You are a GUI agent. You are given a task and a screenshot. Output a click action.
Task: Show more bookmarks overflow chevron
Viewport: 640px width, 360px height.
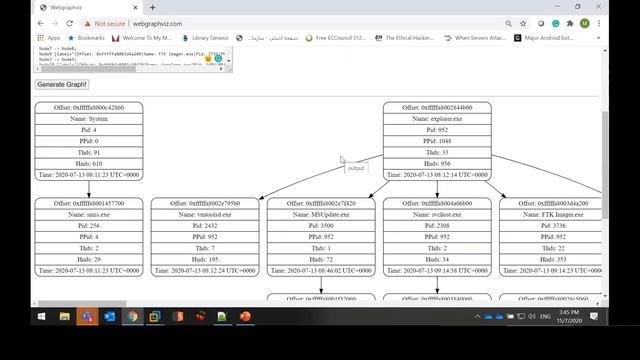pos(598,38)
